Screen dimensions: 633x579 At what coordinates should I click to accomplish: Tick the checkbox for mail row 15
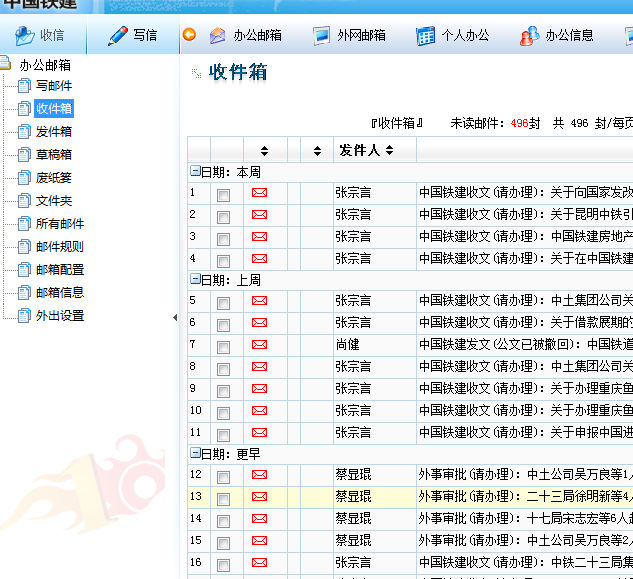(223, 543)
